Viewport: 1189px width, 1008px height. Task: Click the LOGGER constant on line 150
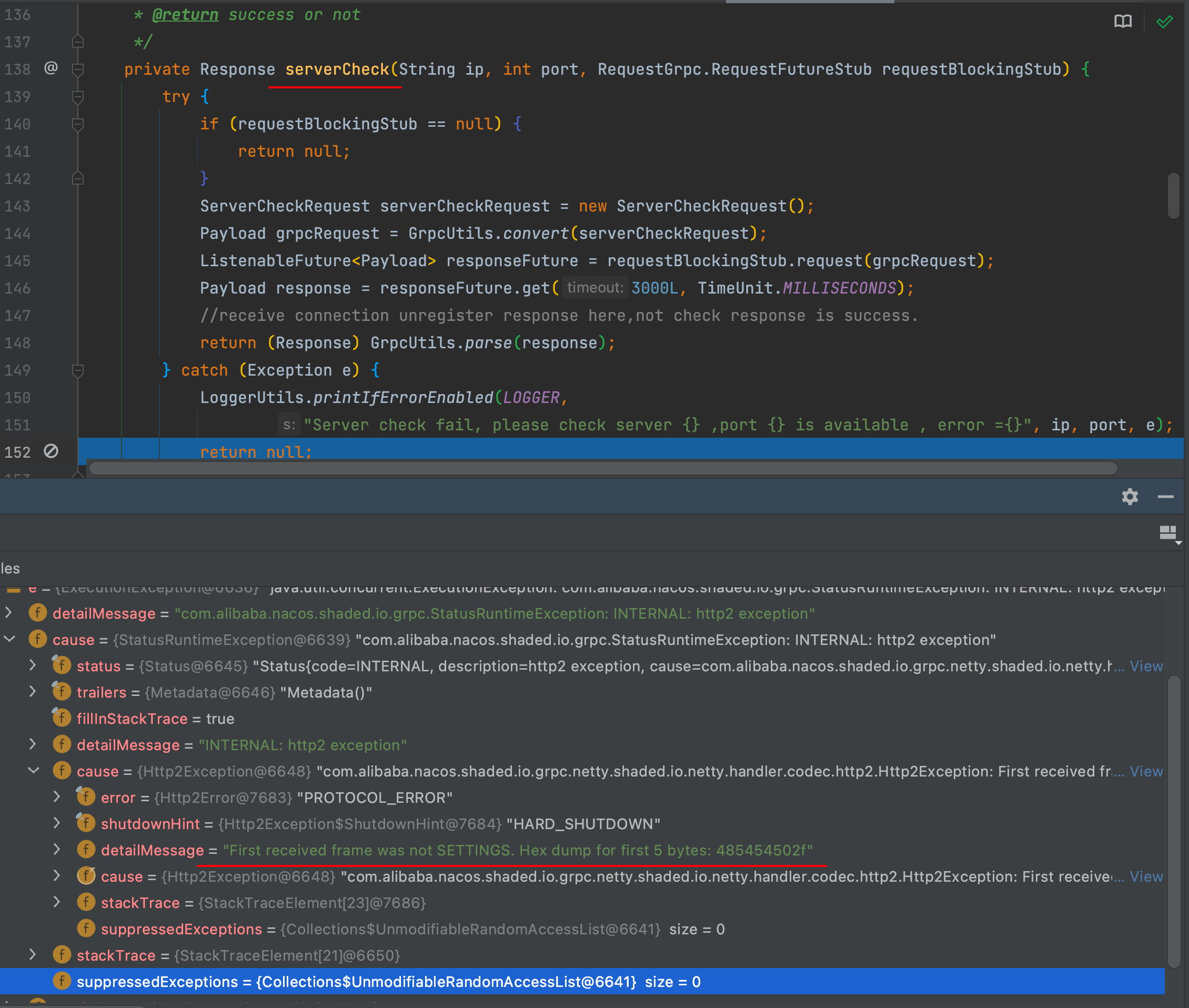click(531, 398)
